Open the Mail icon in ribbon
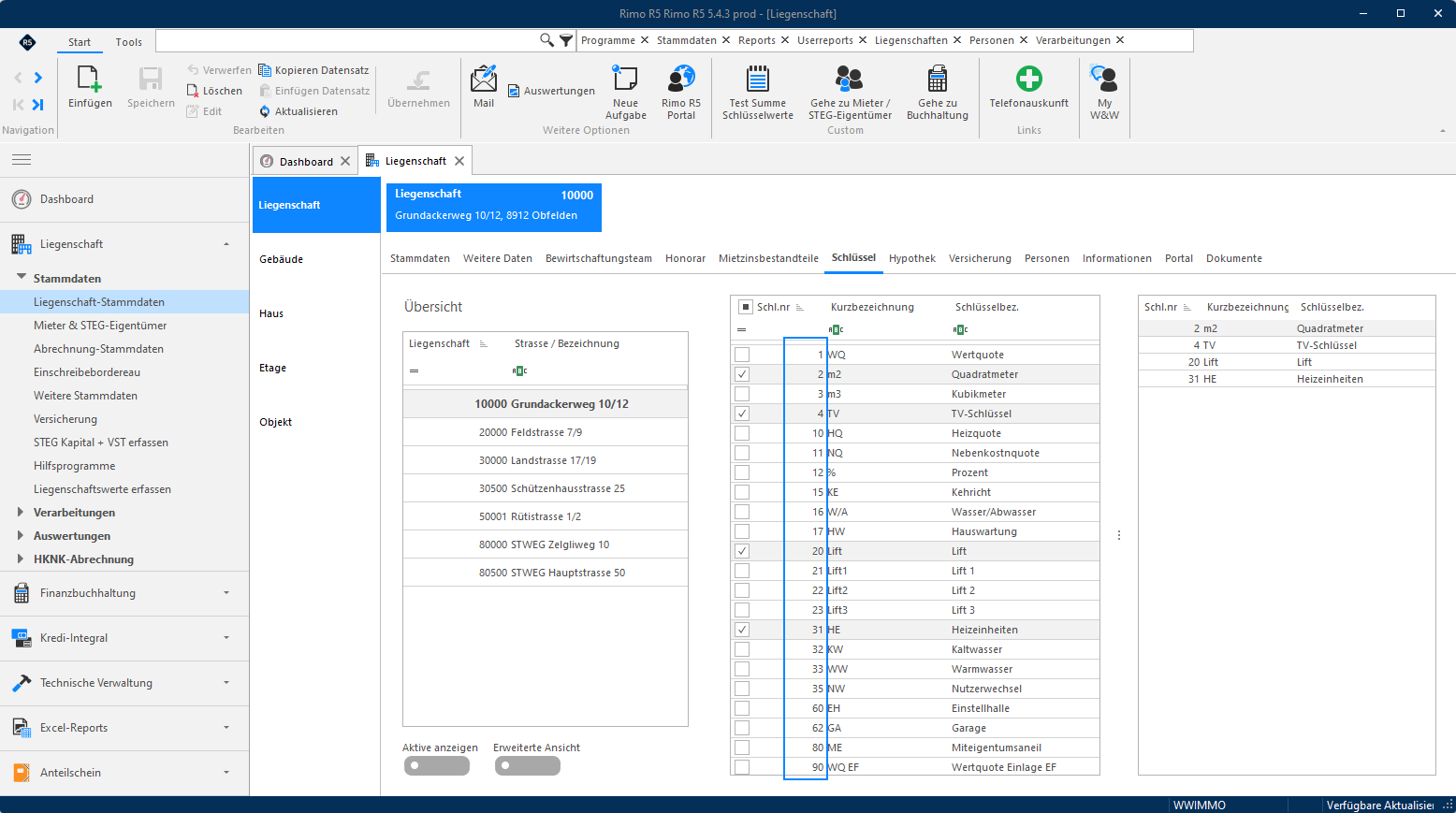Viewport: 1456px width, 813px height. point(484,79)
